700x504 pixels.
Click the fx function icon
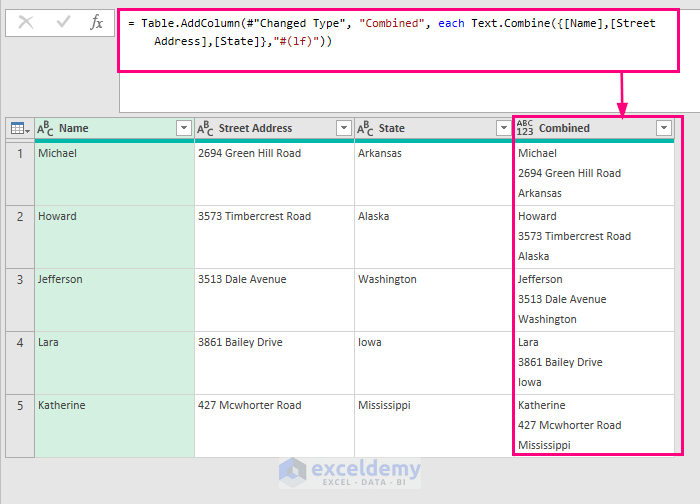96,22
